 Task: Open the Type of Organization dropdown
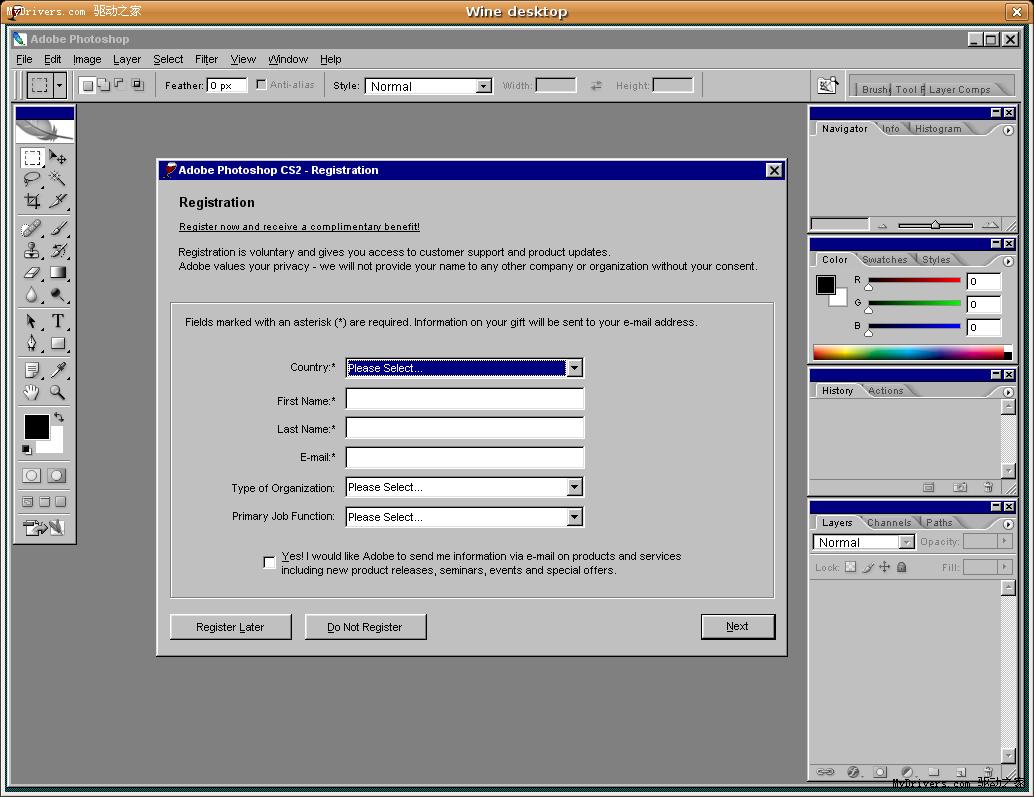tap(574, 487)
